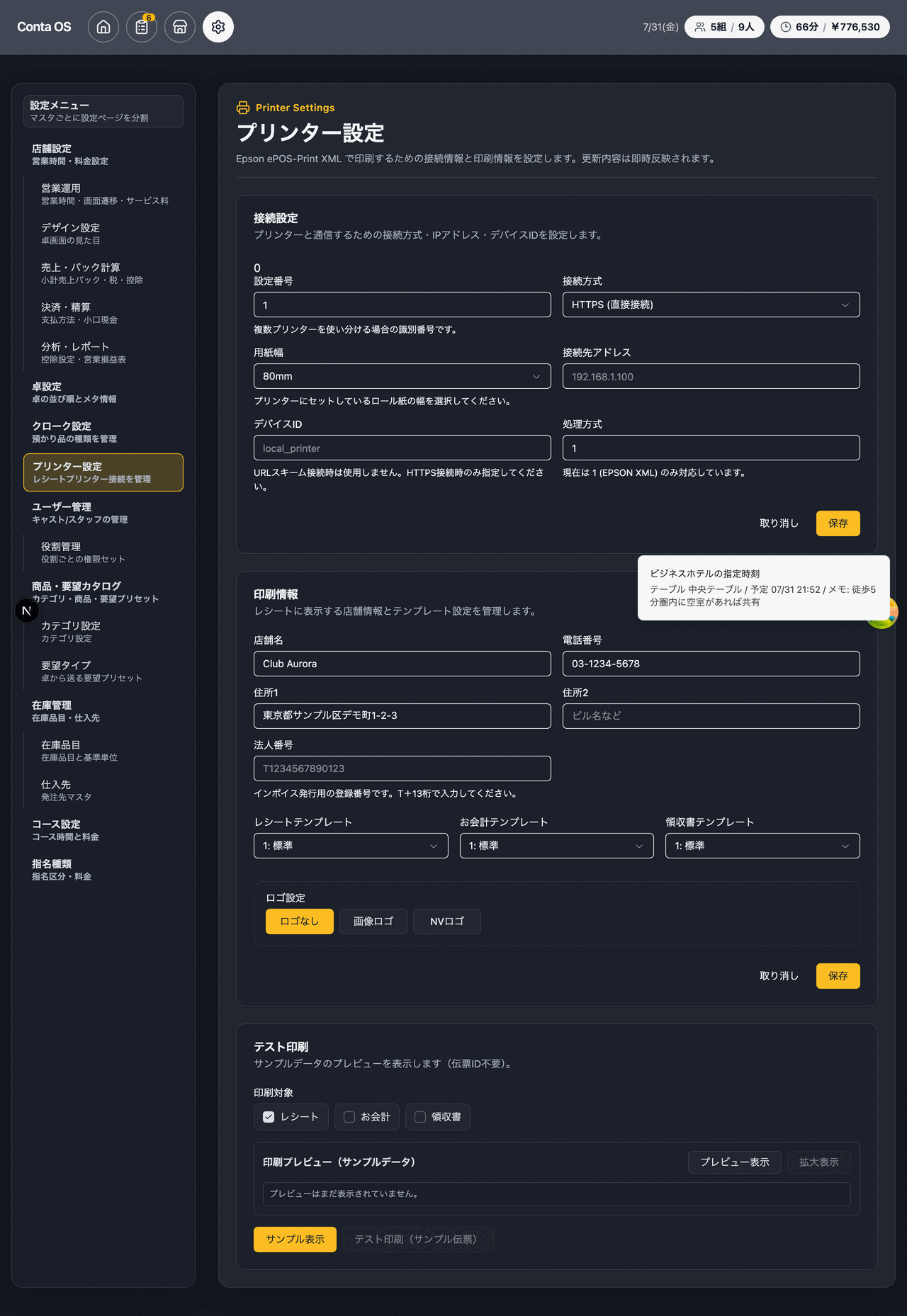Open ユーザー管理 menu item
This screenshot has width=907, height=1316.
click(x=103, y=513)
